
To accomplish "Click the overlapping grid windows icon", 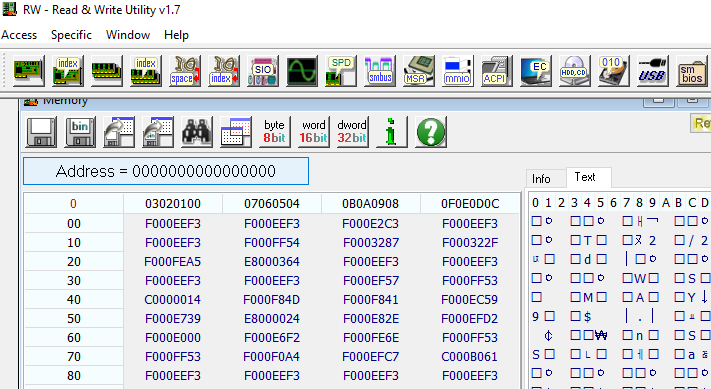I will 236,132.
